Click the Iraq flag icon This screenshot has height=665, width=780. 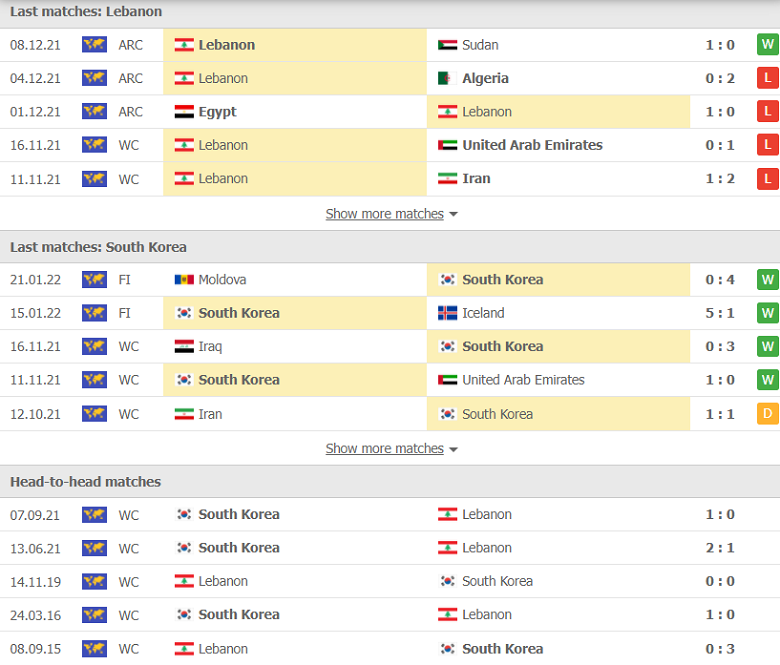click(184, 347)
